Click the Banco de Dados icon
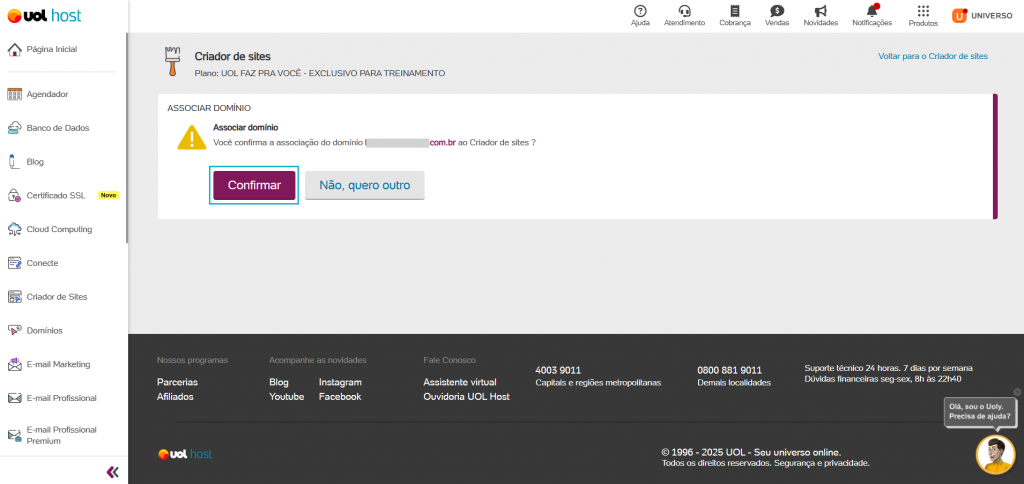Image resolution: width=1024 pixels, height=484 pixels. pos(14,128)
